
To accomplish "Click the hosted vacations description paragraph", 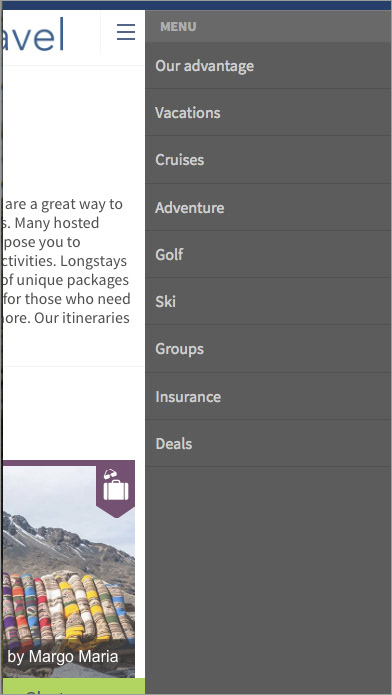I will click(67, 261).
